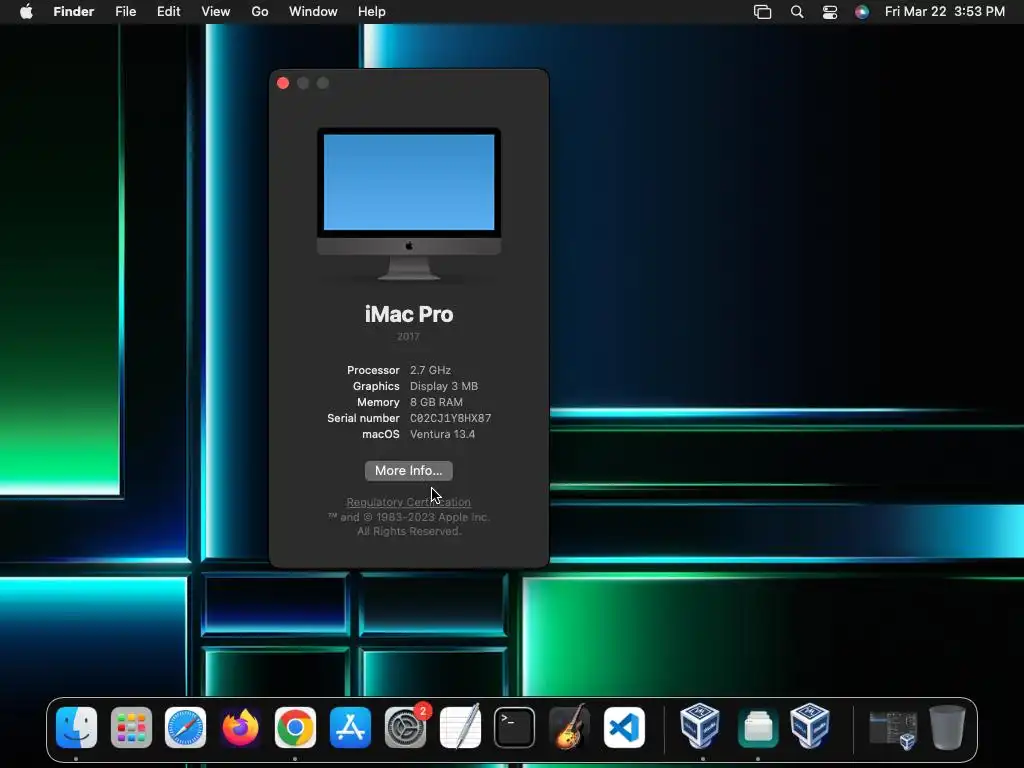Click the More Info... button
Viewport: 1024px width, 768px height.
pos(409,471)
